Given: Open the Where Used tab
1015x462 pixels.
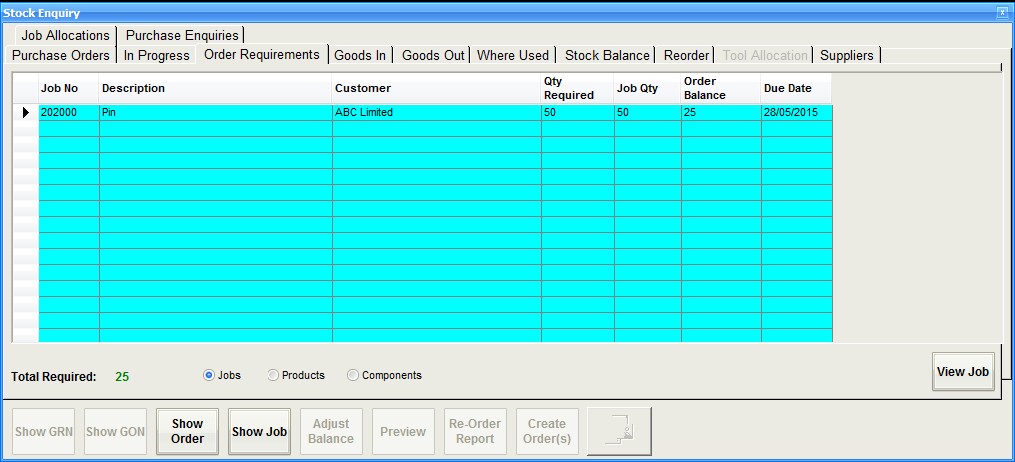Looking at the screenshot, I should point(513,55).
